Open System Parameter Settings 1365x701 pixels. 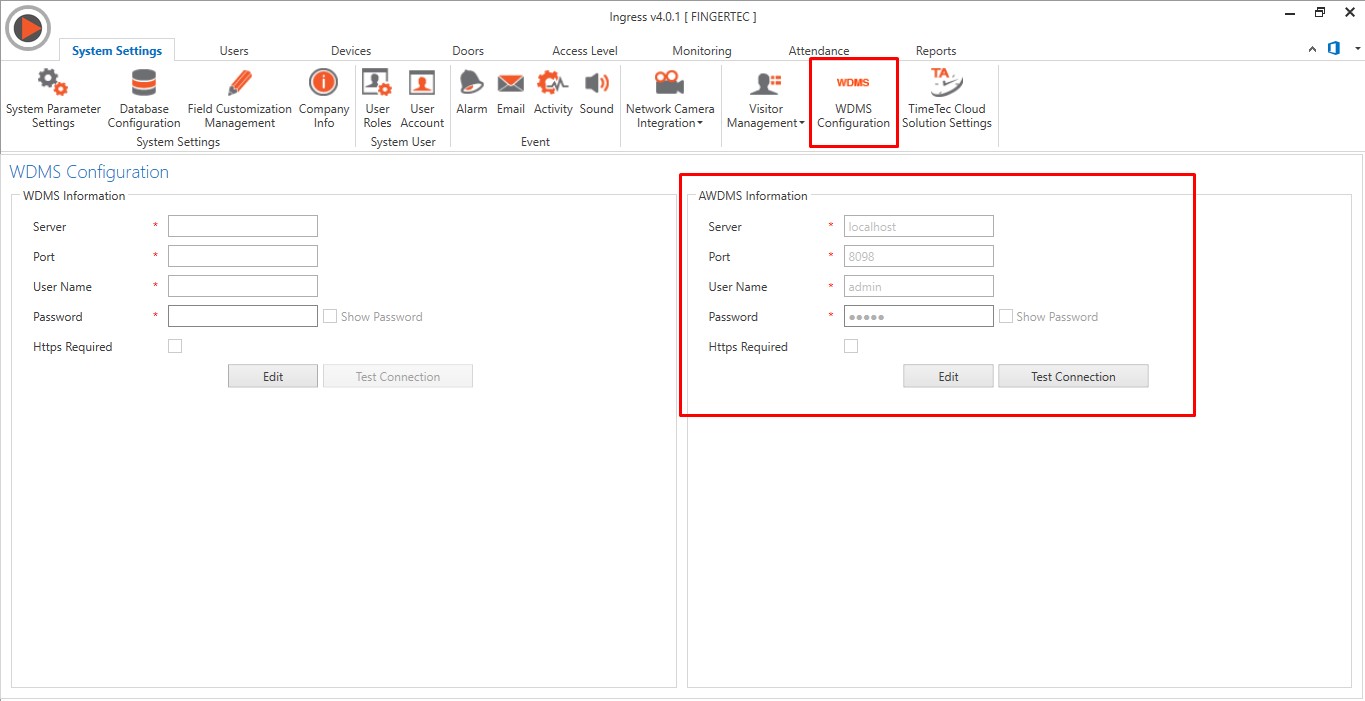pyautogui.click(x=53, y=99)
